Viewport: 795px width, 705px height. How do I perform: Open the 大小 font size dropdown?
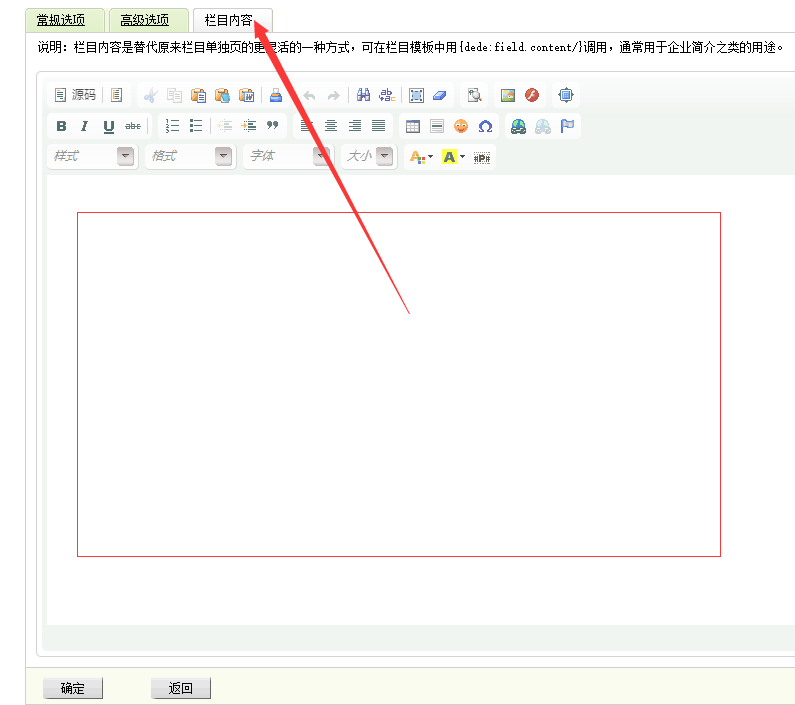click(x=384, y=156)
